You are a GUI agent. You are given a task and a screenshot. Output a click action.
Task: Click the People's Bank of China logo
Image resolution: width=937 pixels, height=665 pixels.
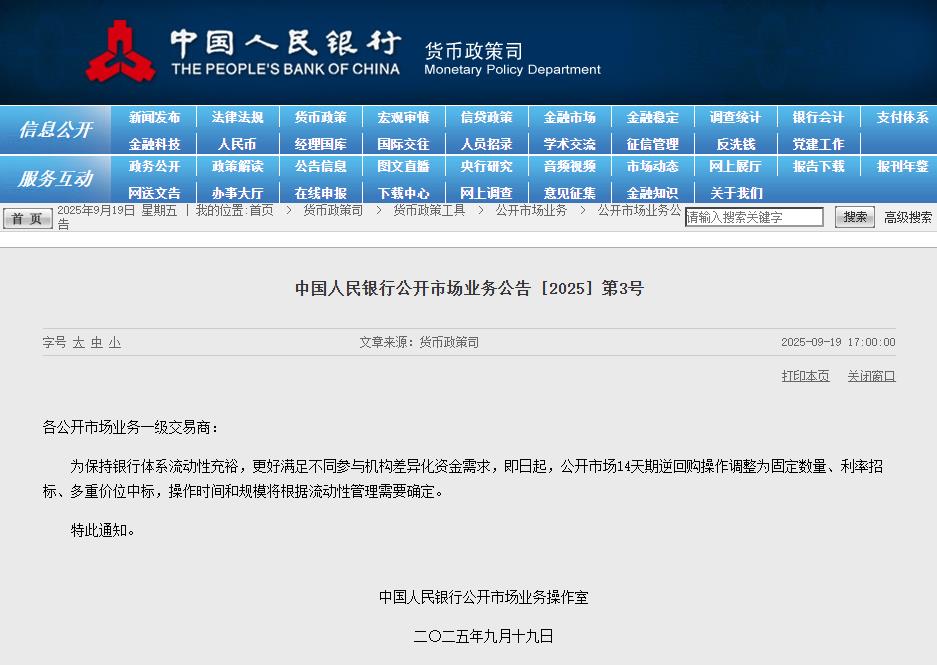(x=121, y=50)
